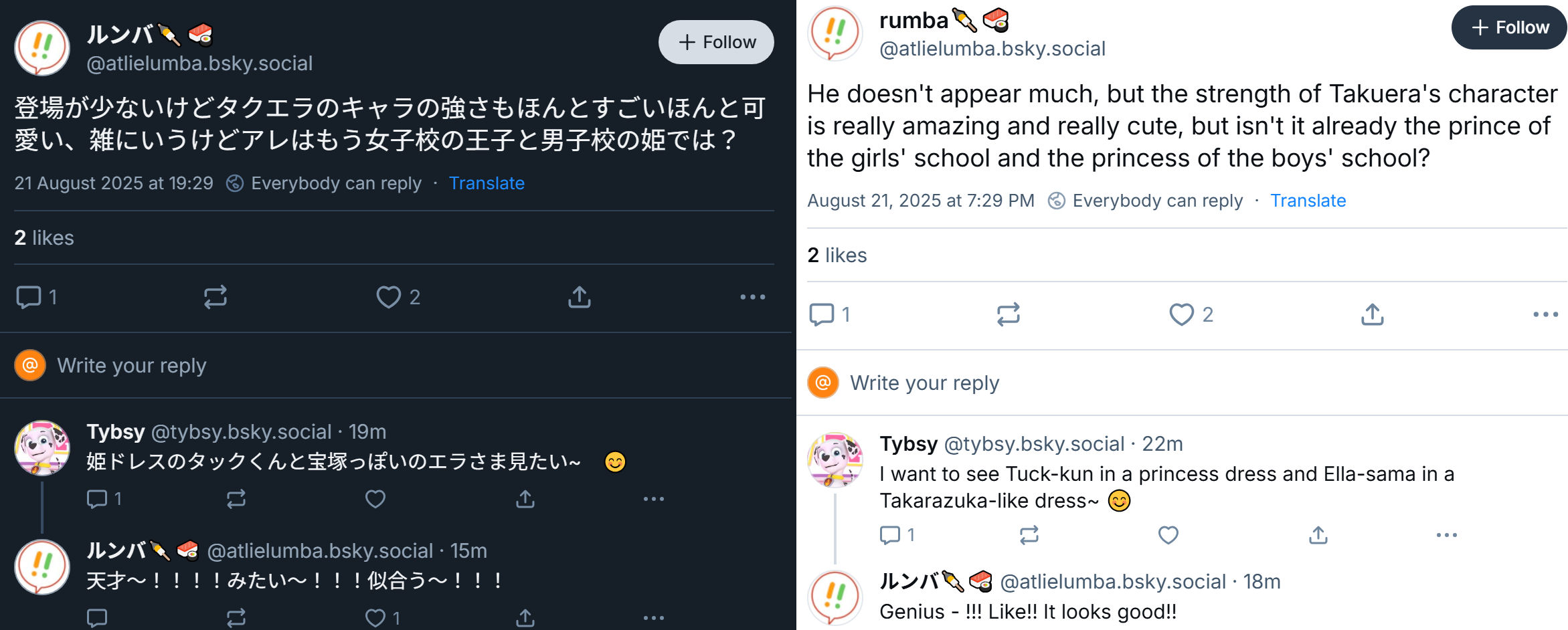Like the translated Tybsy reply
The height and width of the screenshot is (630, 1568).
[x=1168, y=535]
